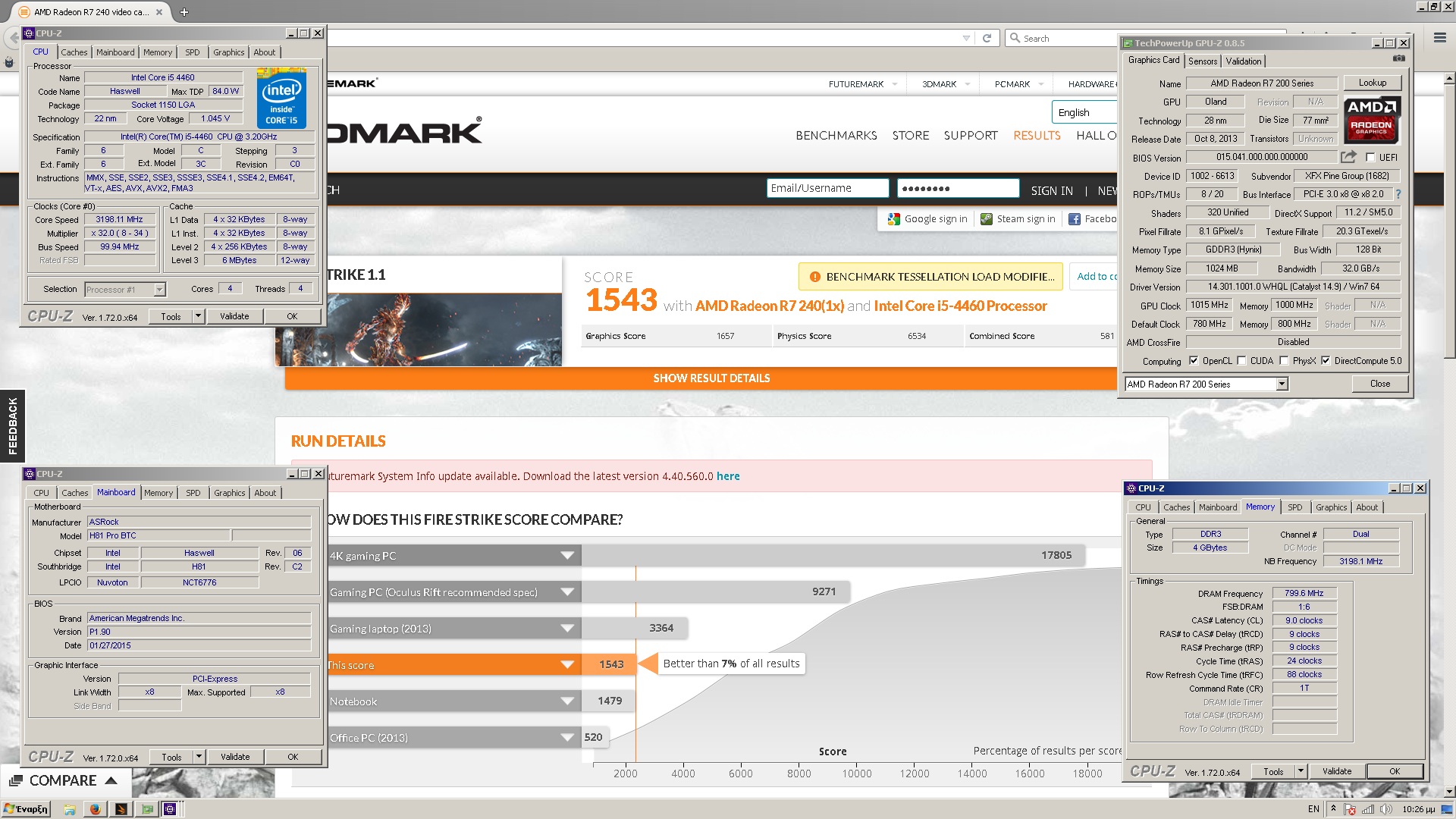Open a new browser tab
The image size is (1456, 819).
pos(184,12)
